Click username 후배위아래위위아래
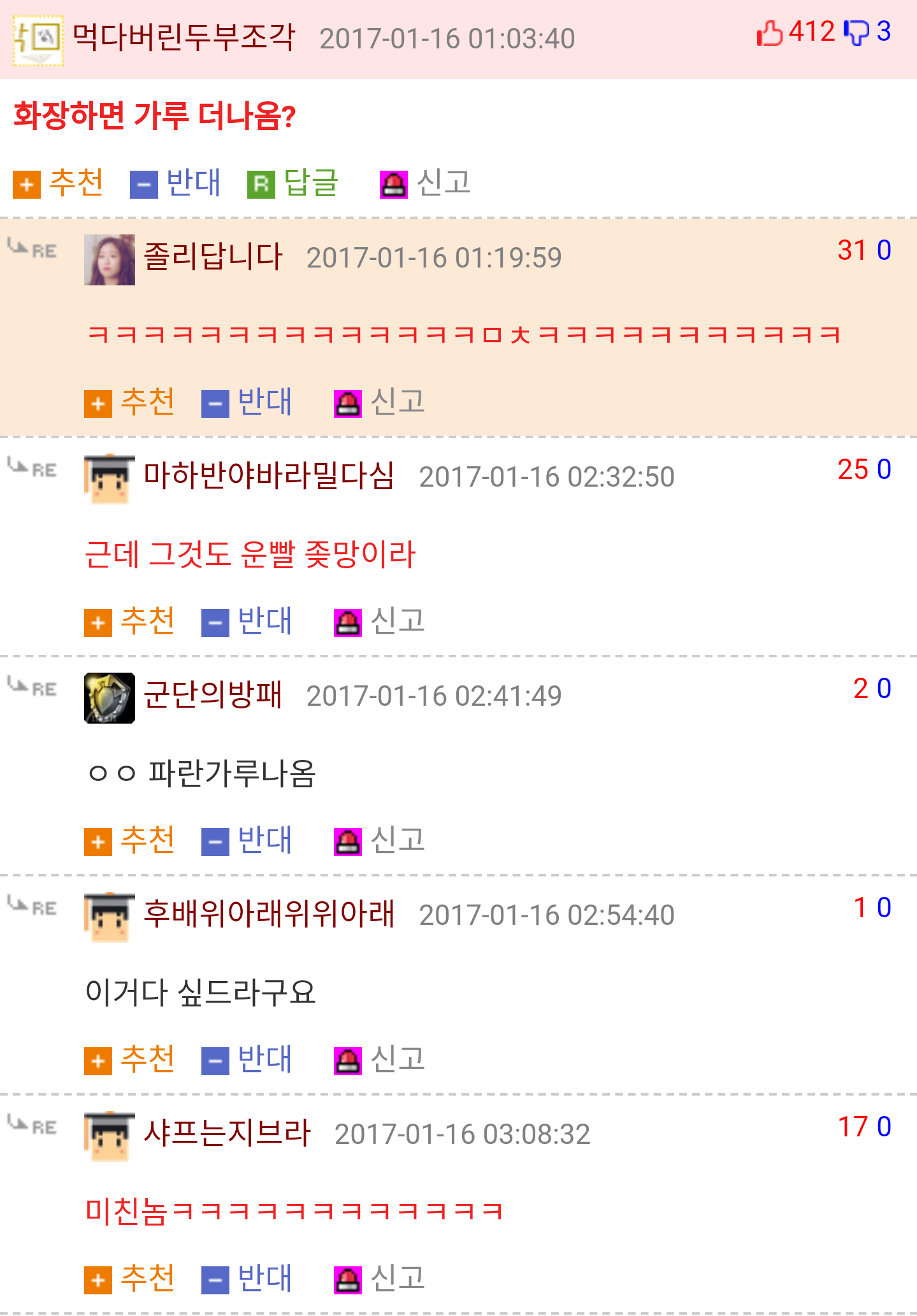 [x=269, y=914]
